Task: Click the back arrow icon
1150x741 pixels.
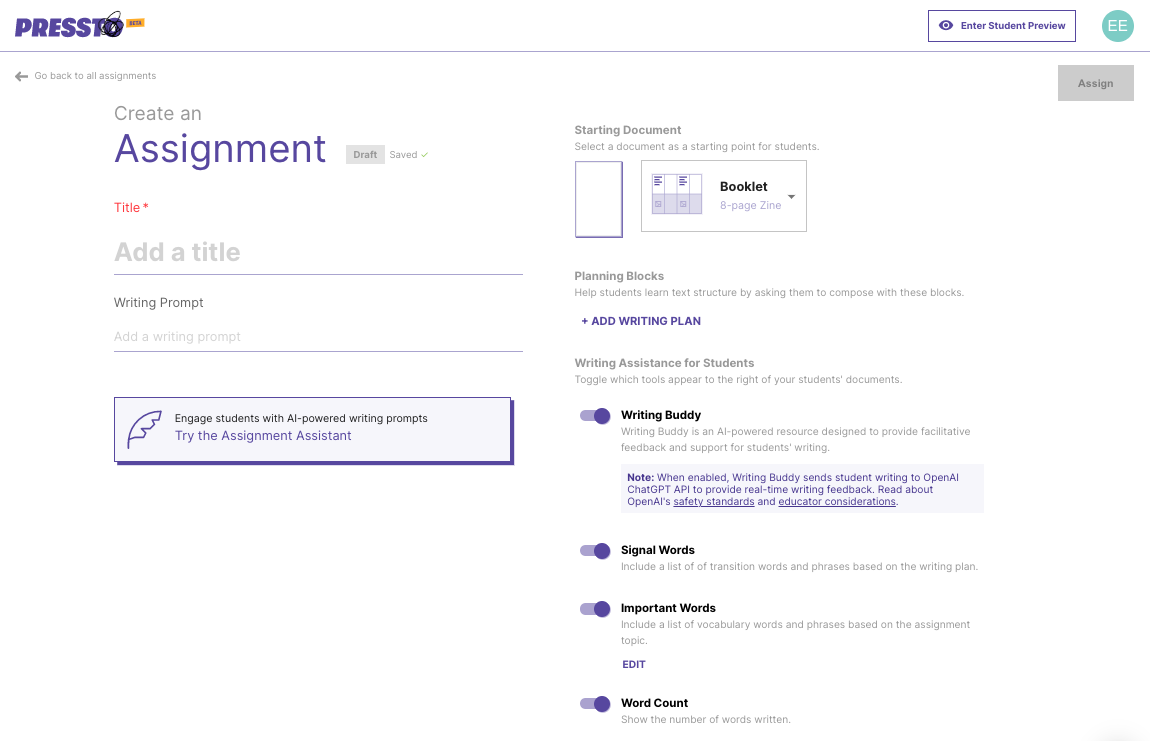Action: (x=21, y=76)
